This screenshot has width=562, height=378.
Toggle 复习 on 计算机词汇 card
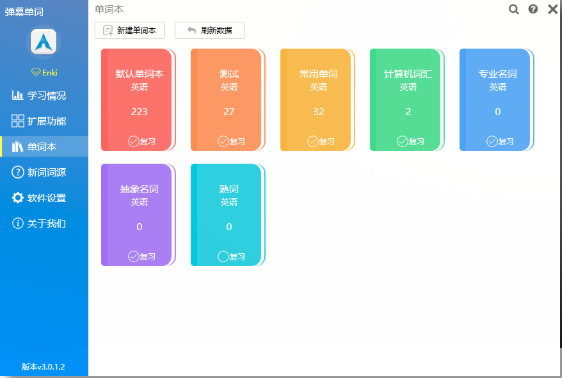click(410, 141)
